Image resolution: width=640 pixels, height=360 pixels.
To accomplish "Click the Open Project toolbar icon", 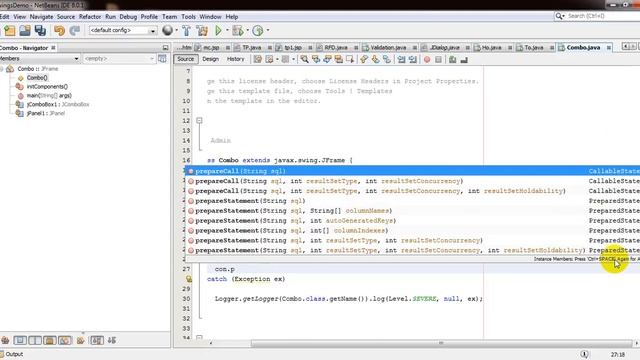I will [x=24, y=31].
